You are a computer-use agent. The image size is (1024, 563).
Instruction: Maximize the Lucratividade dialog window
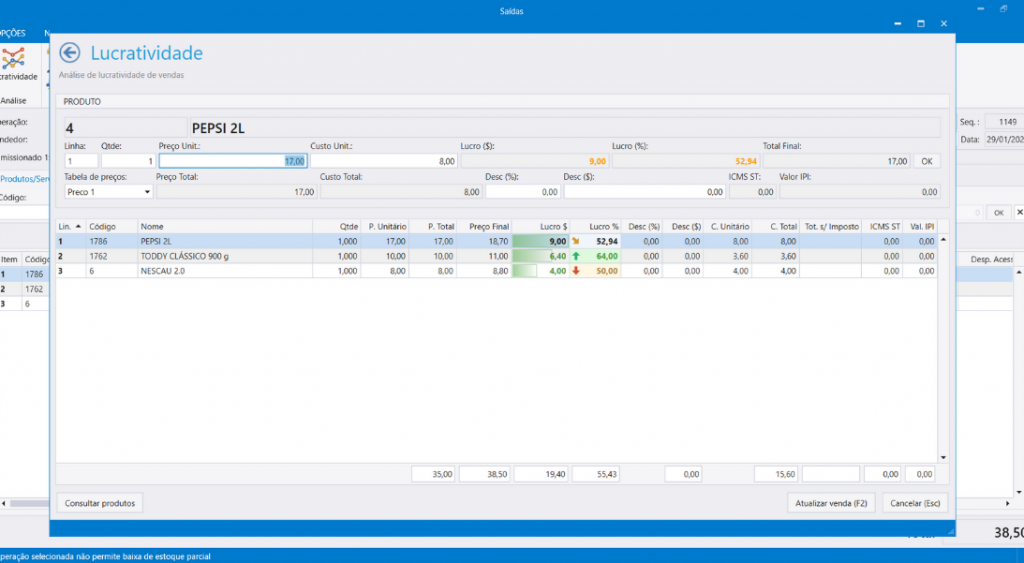point(920,23)
